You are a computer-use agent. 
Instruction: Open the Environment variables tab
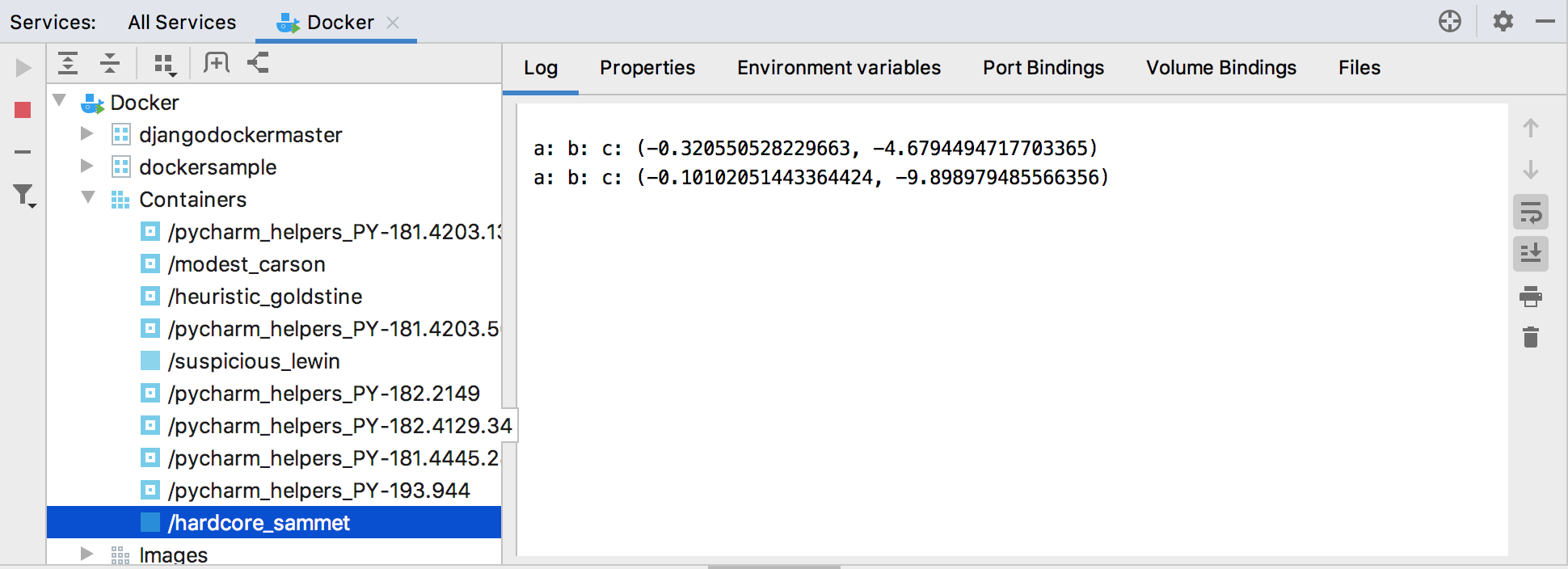coord(839,68)
